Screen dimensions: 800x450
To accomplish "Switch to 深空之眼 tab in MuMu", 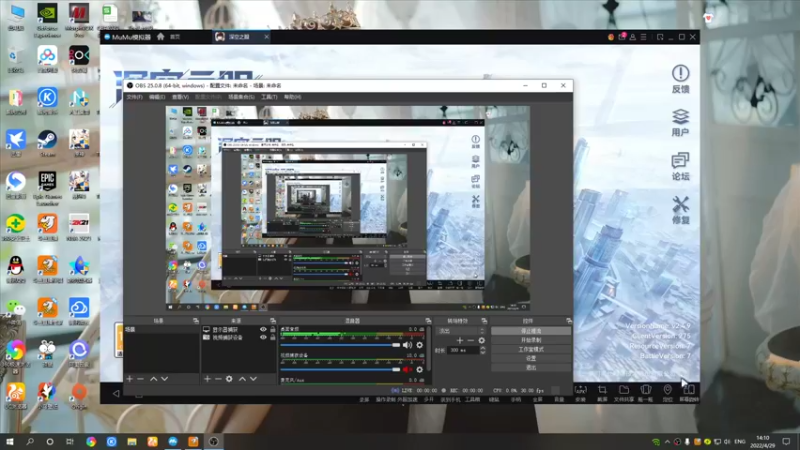I will pos(241,37).
